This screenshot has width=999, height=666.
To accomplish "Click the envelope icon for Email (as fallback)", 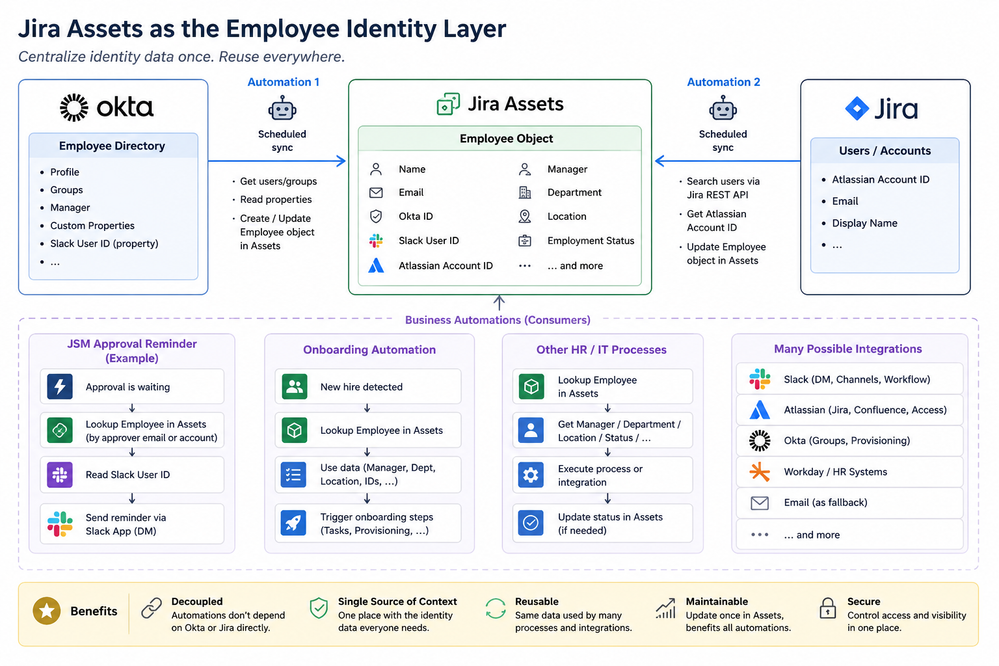I will tap(759, 503).
